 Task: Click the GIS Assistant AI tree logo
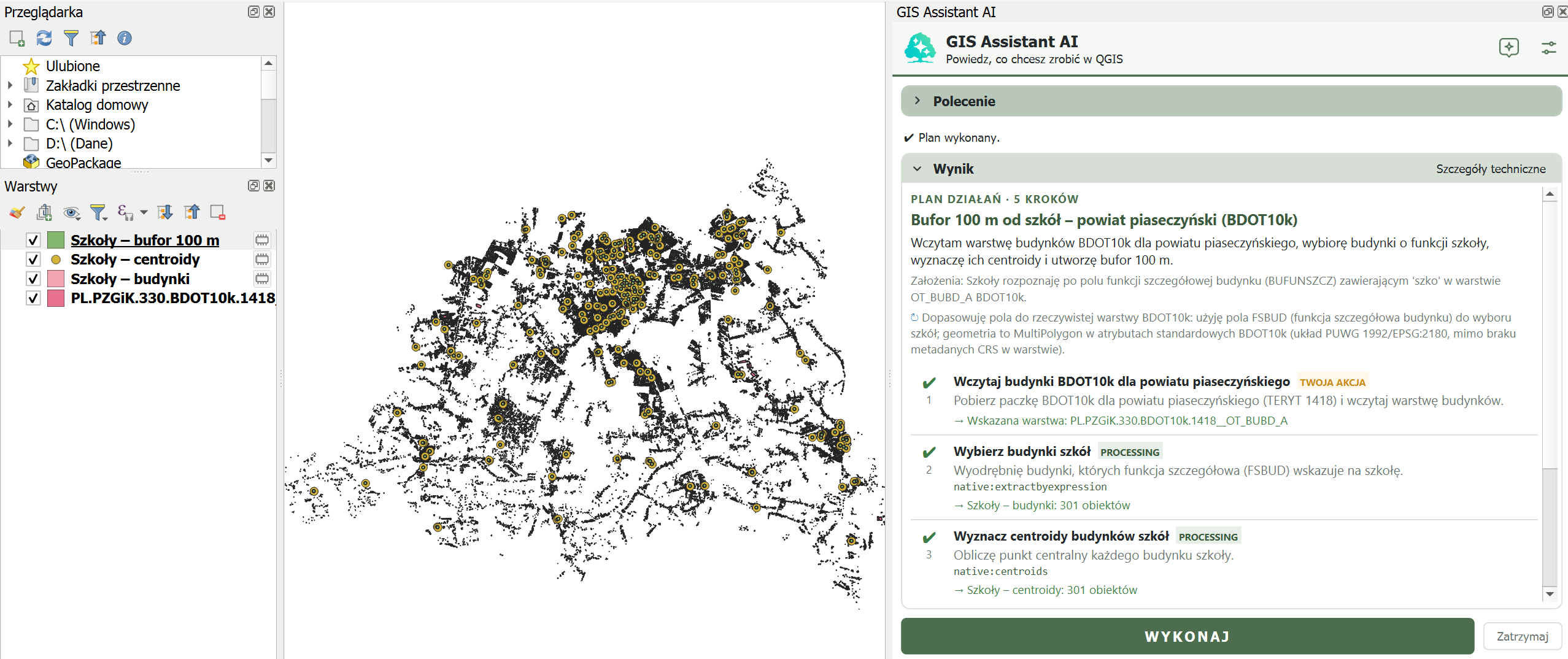pyautogui.click(x=920, y=48)
